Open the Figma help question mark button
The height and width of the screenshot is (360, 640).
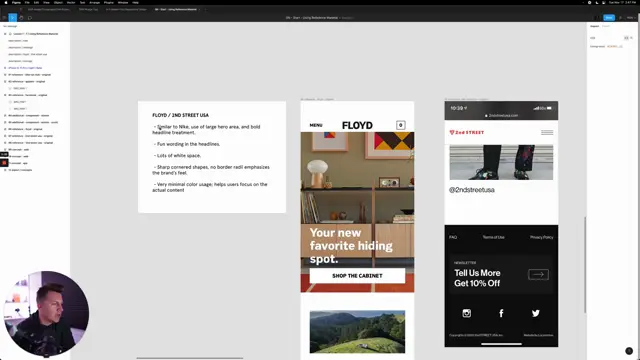pos(629,351)
